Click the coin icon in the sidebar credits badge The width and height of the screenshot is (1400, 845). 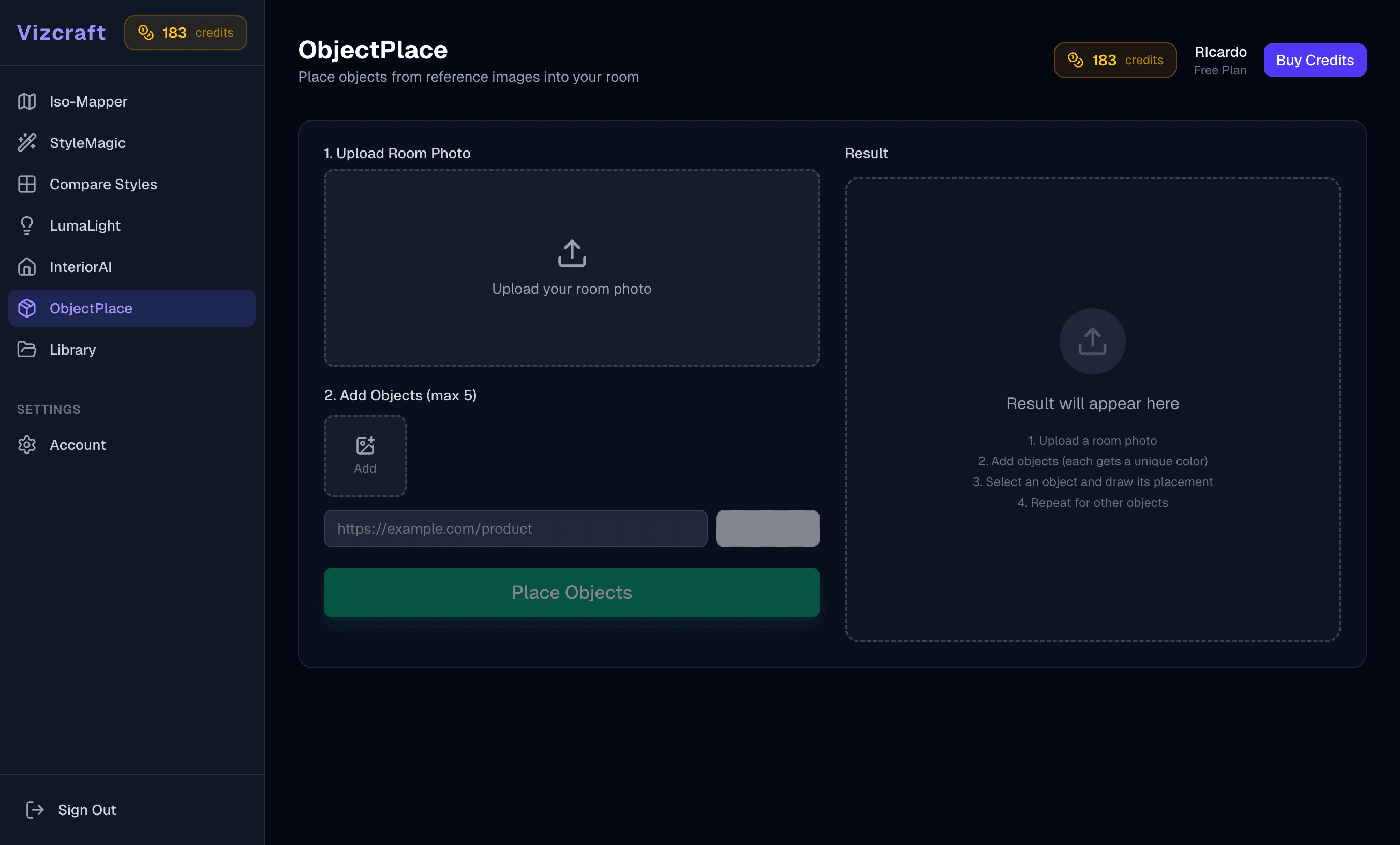click(x=146, y=33)
